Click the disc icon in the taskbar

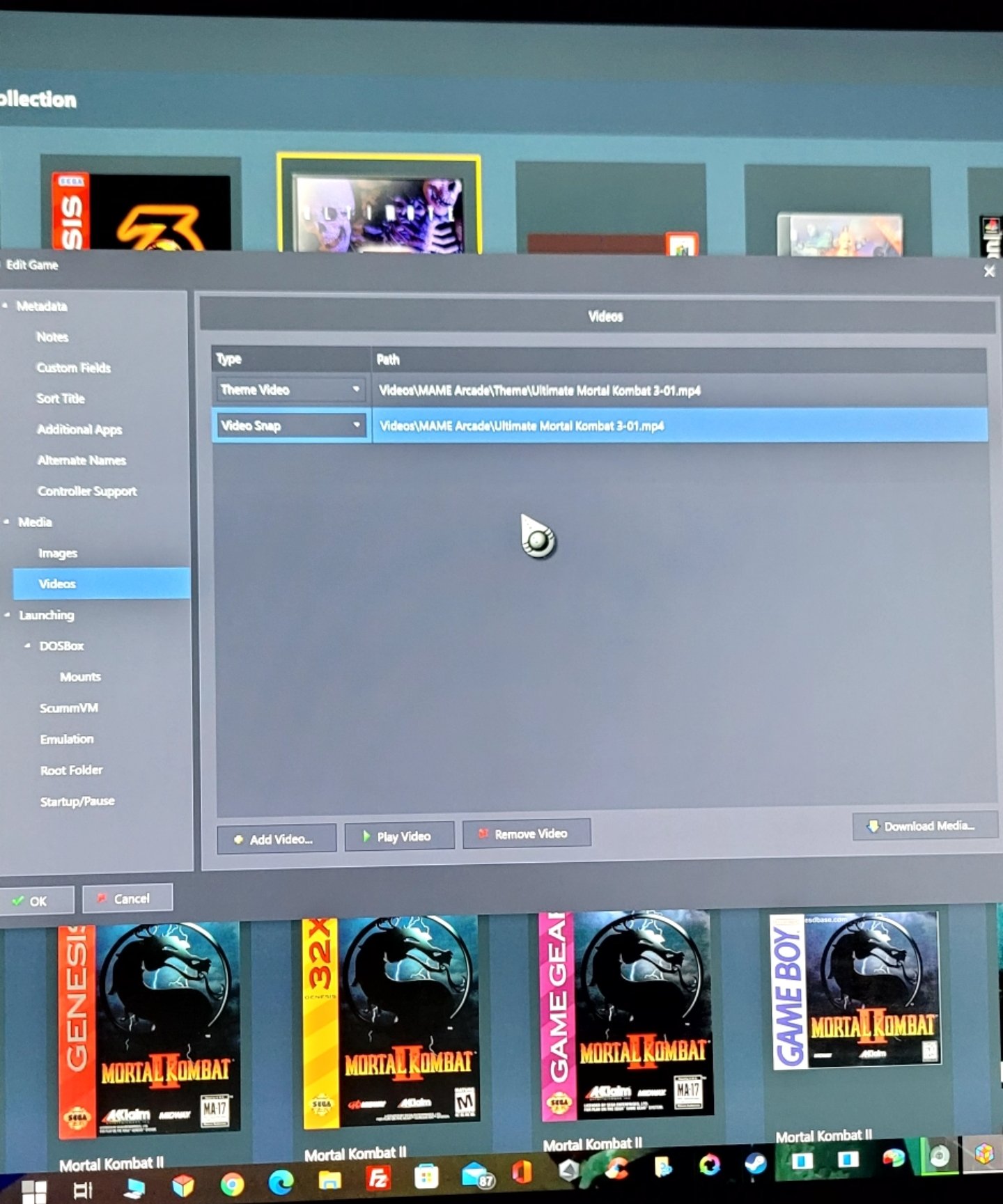940,1157
